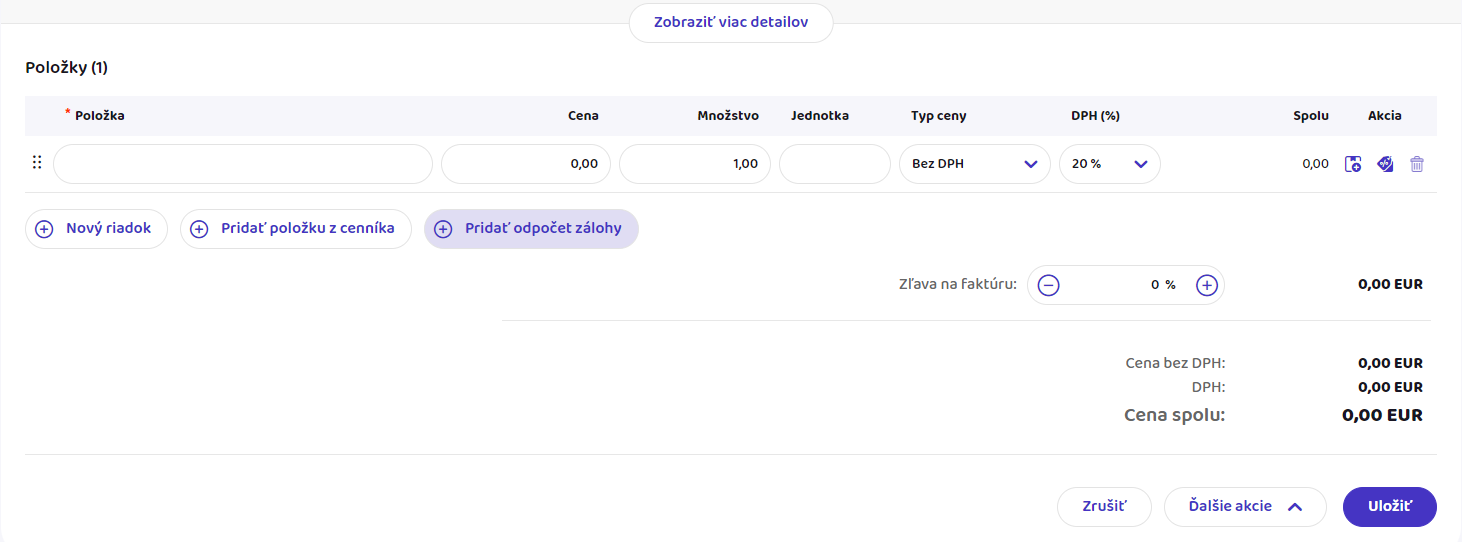Open the Typ ceny dropdown
The image size is (1462, 542).
pyautogui.click(x=974, y=164)
